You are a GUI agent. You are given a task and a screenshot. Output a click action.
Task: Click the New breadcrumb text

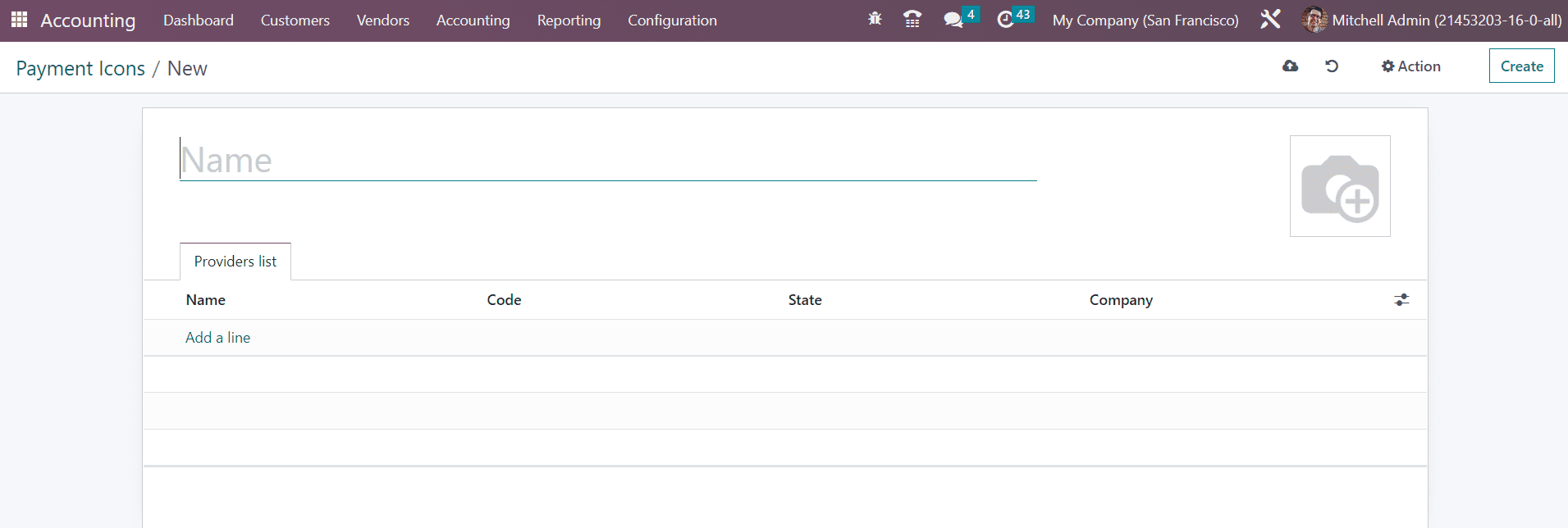click(187, 69)
